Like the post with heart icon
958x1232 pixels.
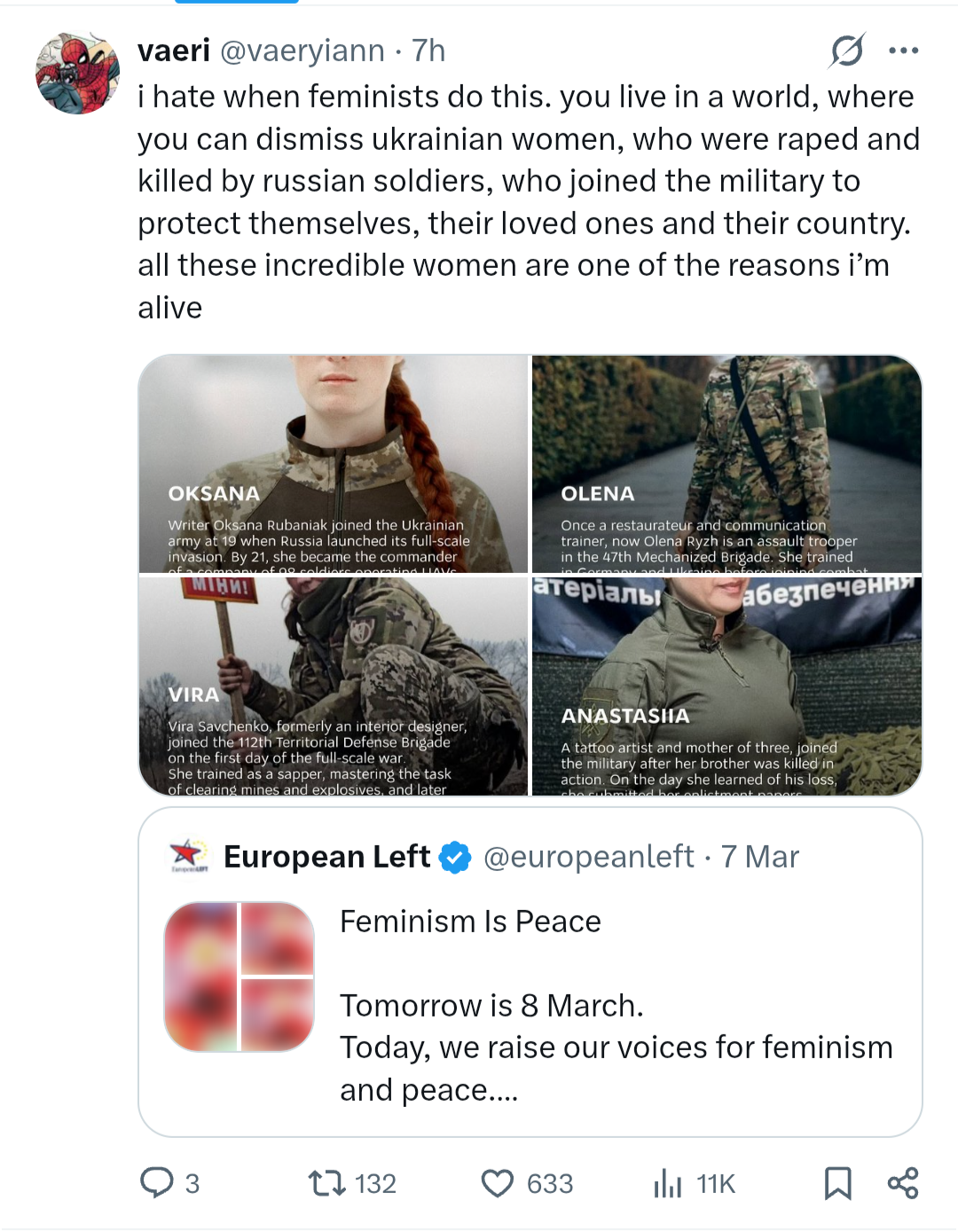coord(498,1182)
